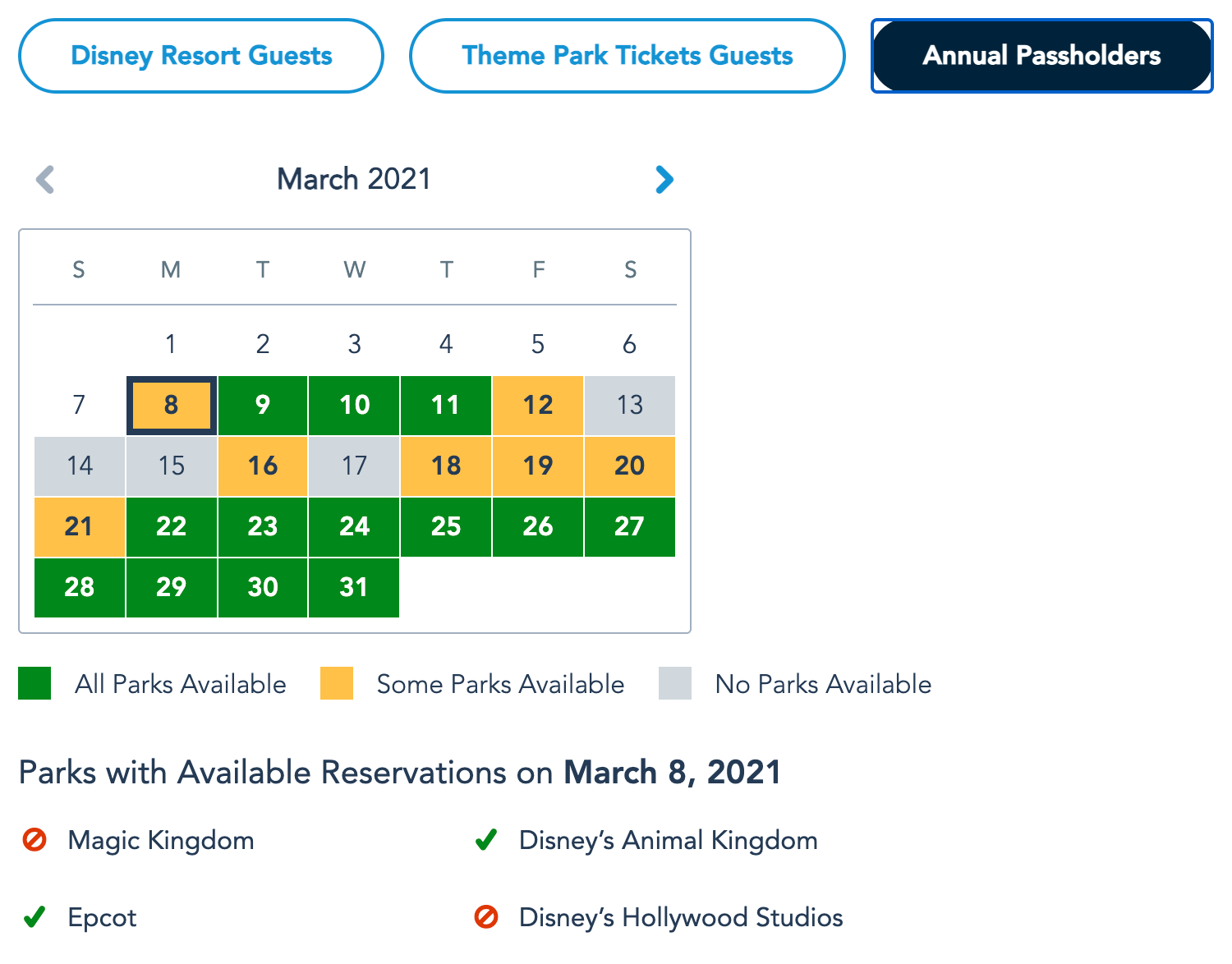This screenshot has height=964, width=1232.
Task: Go to previous month with left chevron
Action: click(45, 179)
